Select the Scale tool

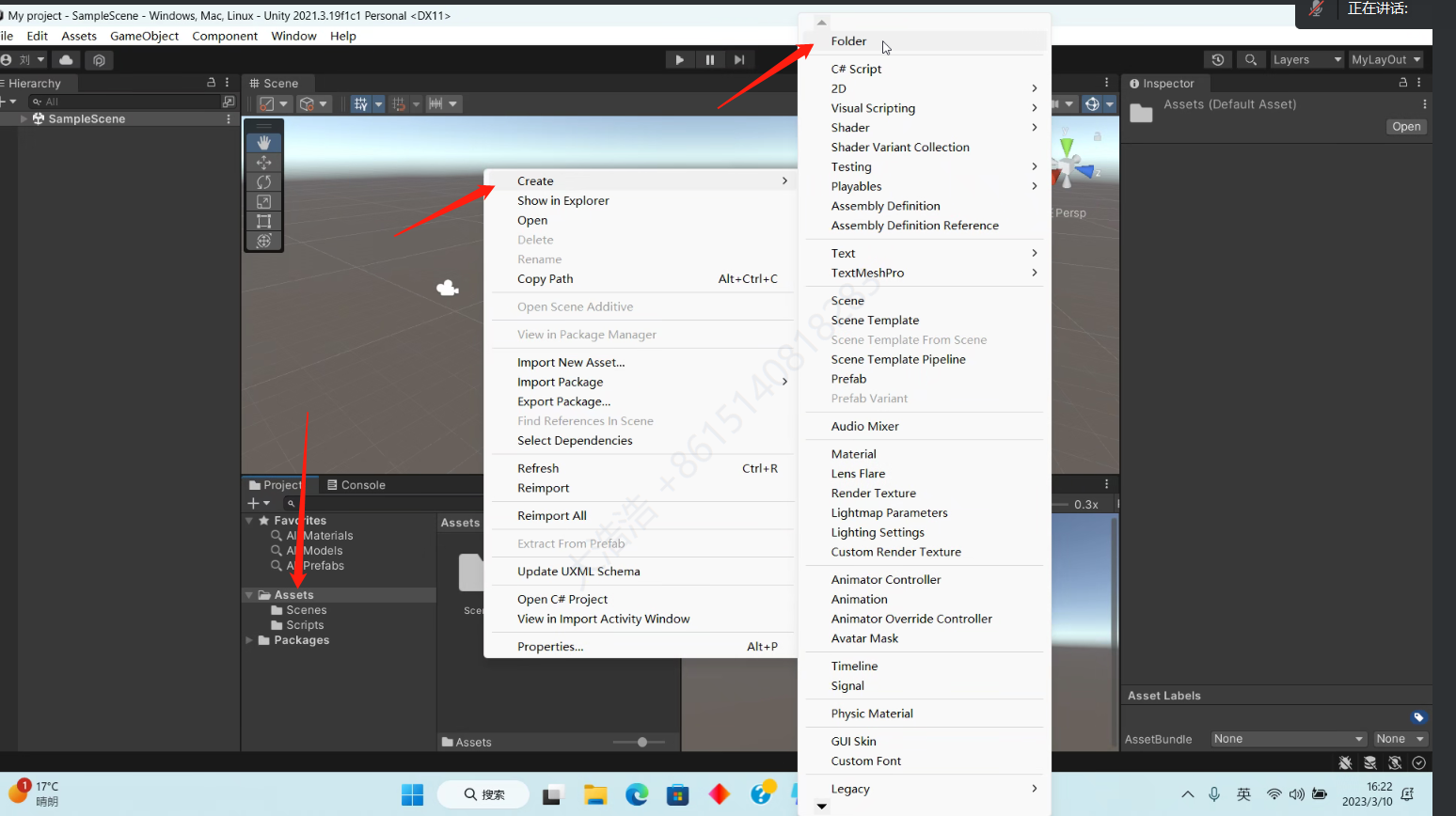[x=263, y=202]
